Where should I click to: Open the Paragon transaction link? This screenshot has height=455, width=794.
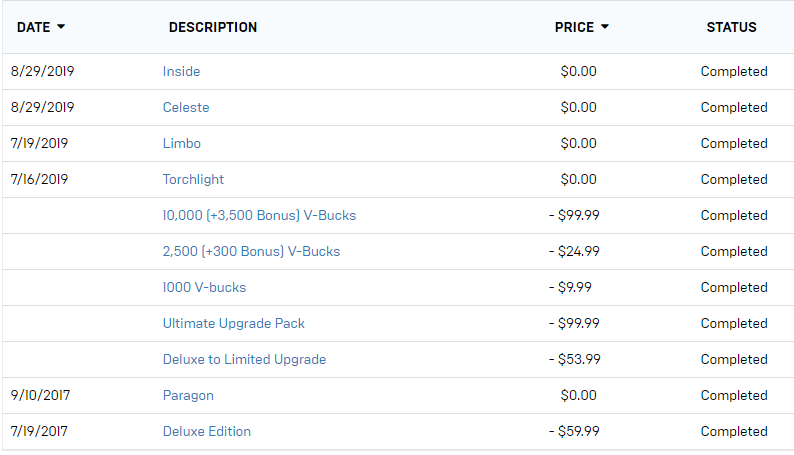(x=188, y=395)
